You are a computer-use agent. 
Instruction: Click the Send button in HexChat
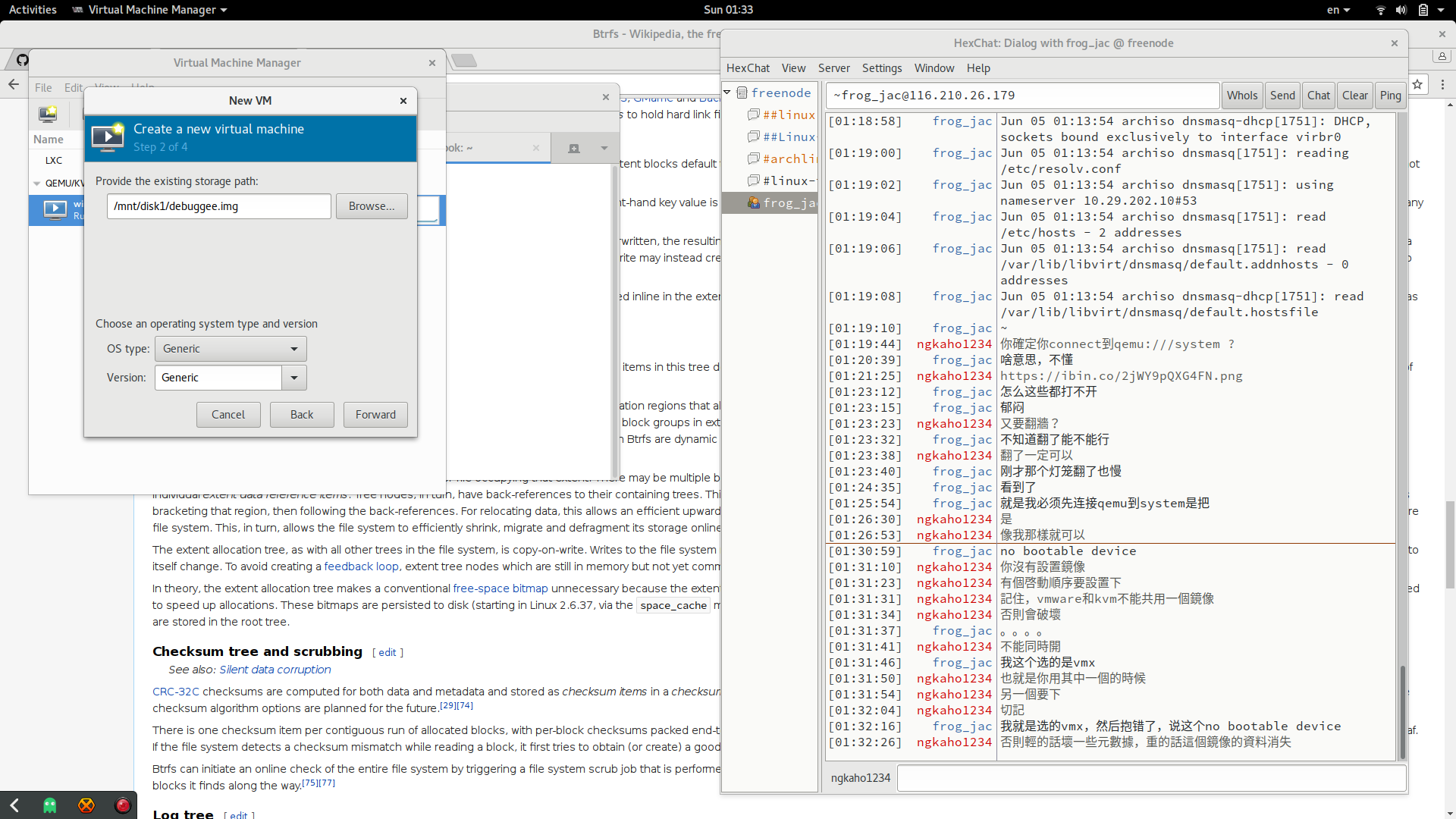click(x=1282, y=96)
